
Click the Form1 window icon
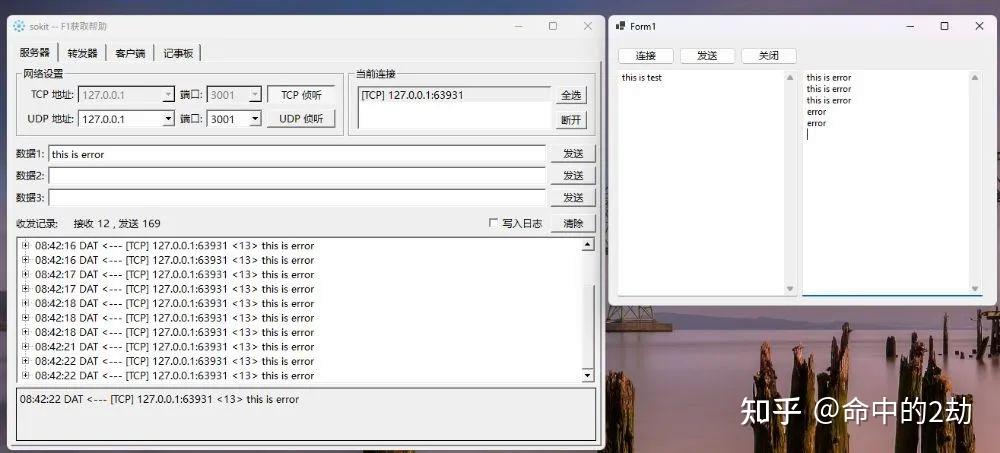(621, 26)
